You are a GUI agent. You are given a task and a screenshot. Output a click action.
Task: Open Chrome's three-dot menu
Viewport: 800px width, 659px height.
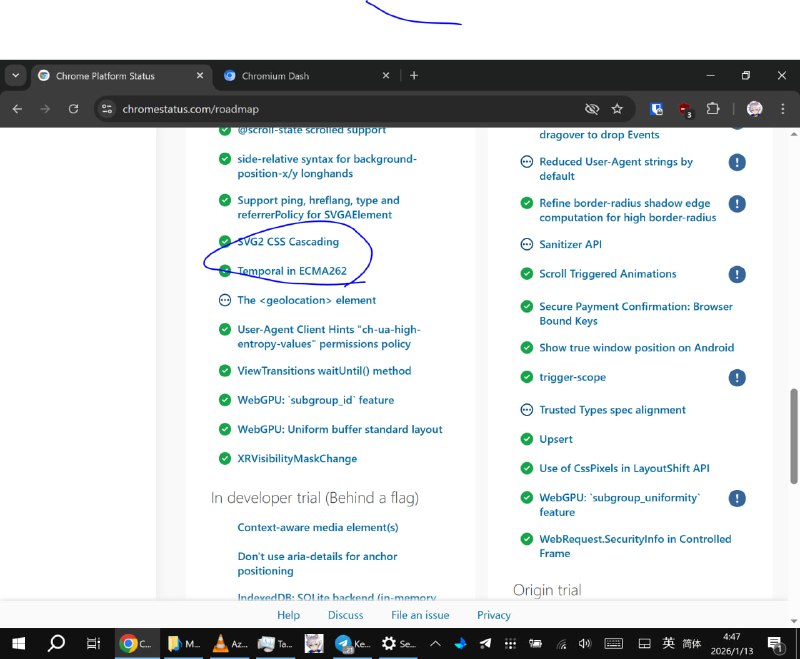click(783, 109)
